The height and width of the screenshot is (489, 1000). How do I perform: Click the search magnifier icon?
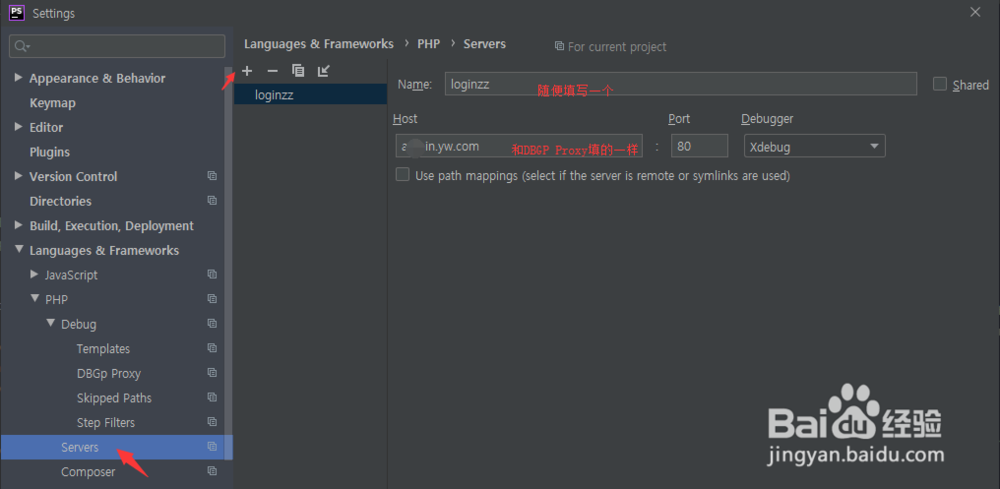pyautogui.click(x=22, y=46)
